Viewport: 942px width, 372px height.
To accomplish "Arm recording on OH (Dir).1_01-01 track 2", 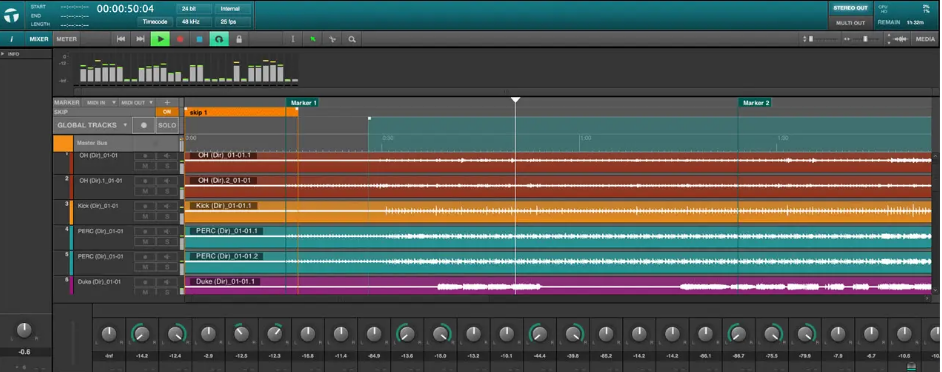I will tap(145, 181).
